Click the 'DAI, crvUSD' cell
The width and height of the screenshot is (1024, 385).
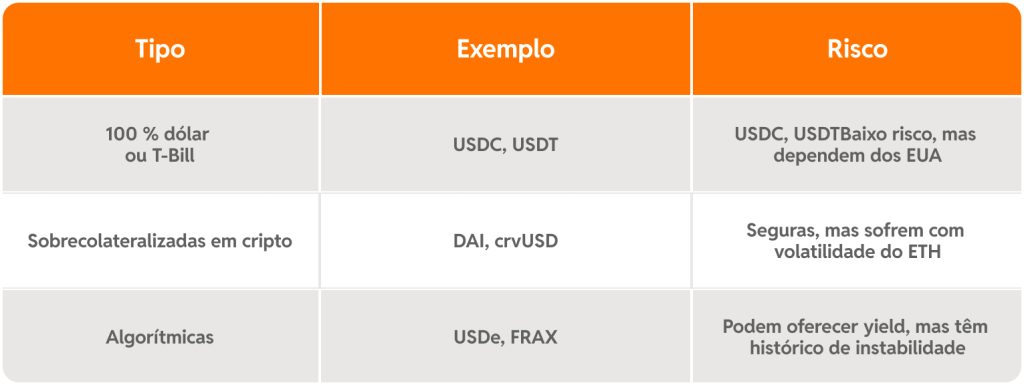tap(505, 241)
